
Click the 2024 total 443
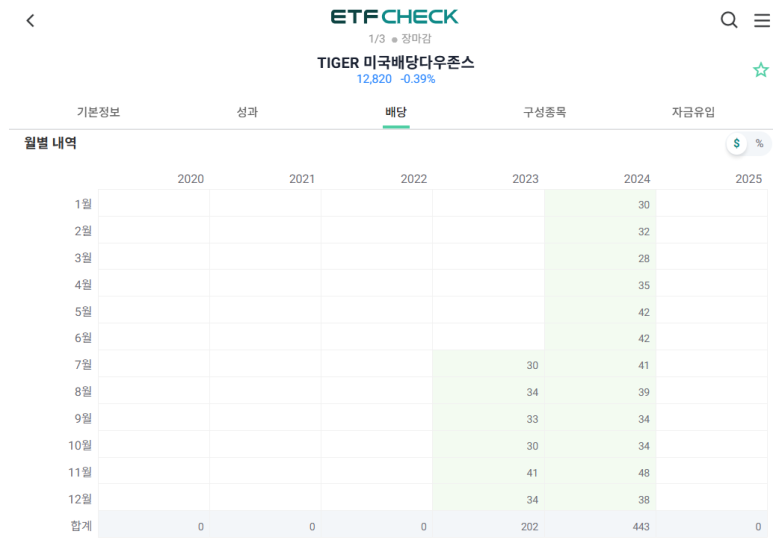tap(641, 527)
